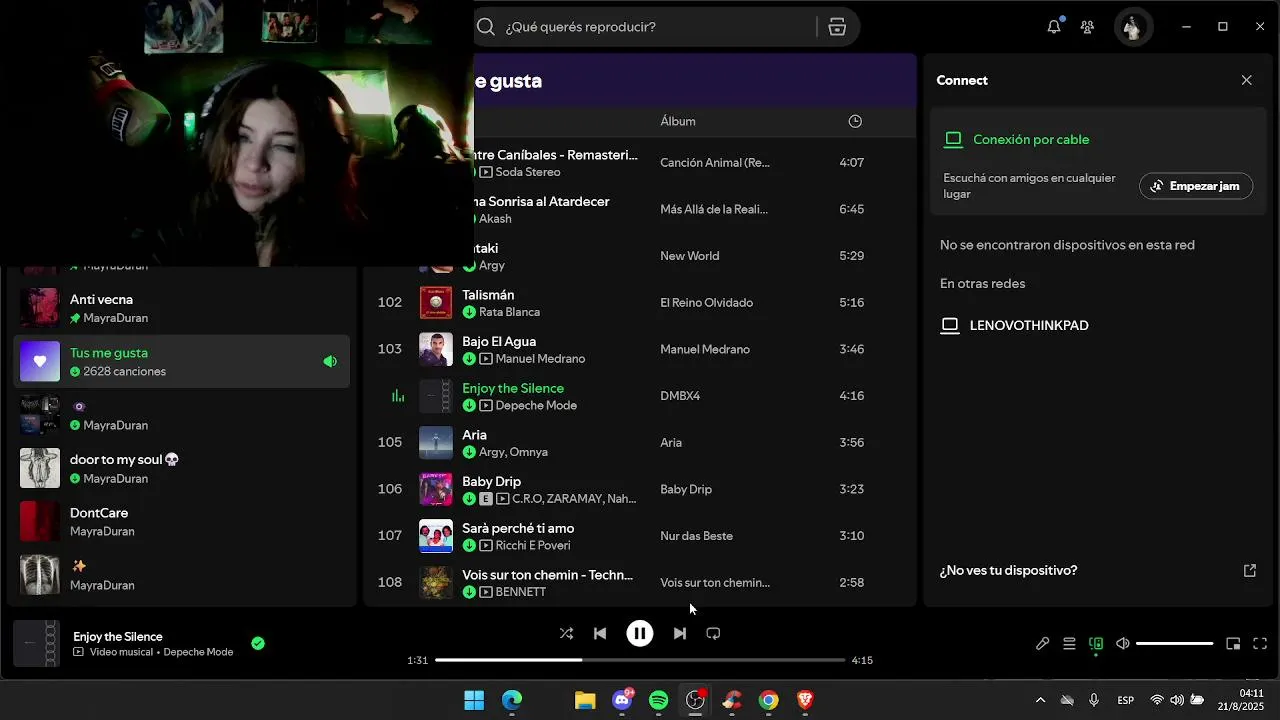The image size is (1280, 720).
Task: Click the now playing album thumbnail
Action: (36, 643)
